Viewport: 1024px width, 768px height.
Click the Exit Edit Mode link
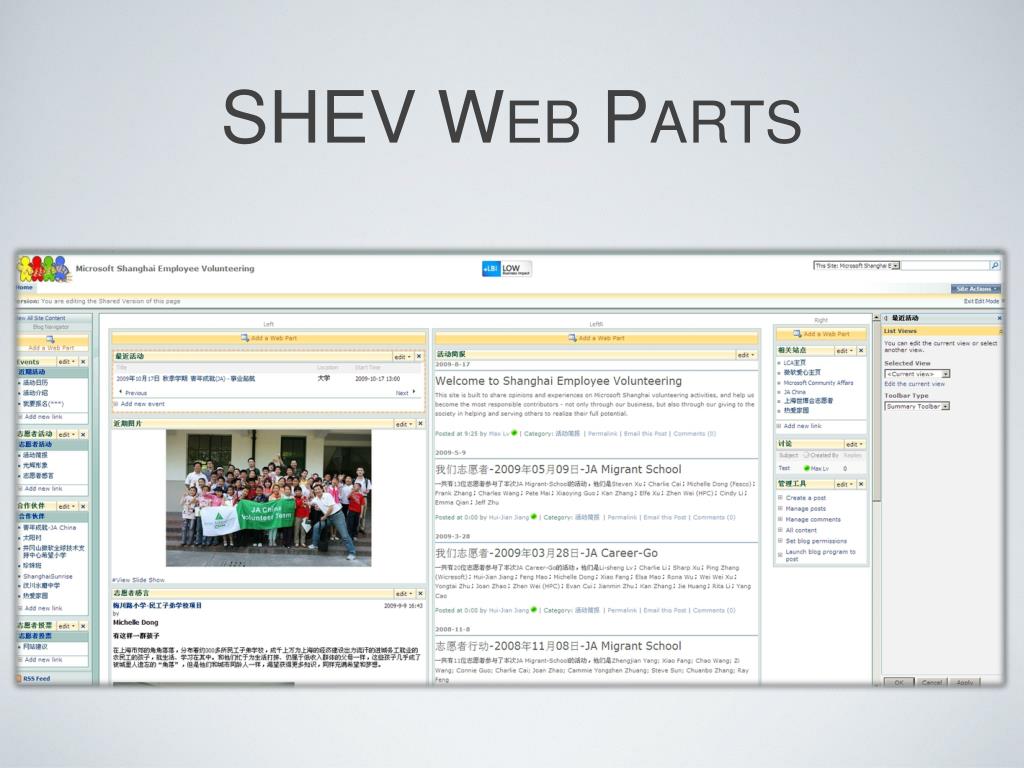click(x=982, y=301)
